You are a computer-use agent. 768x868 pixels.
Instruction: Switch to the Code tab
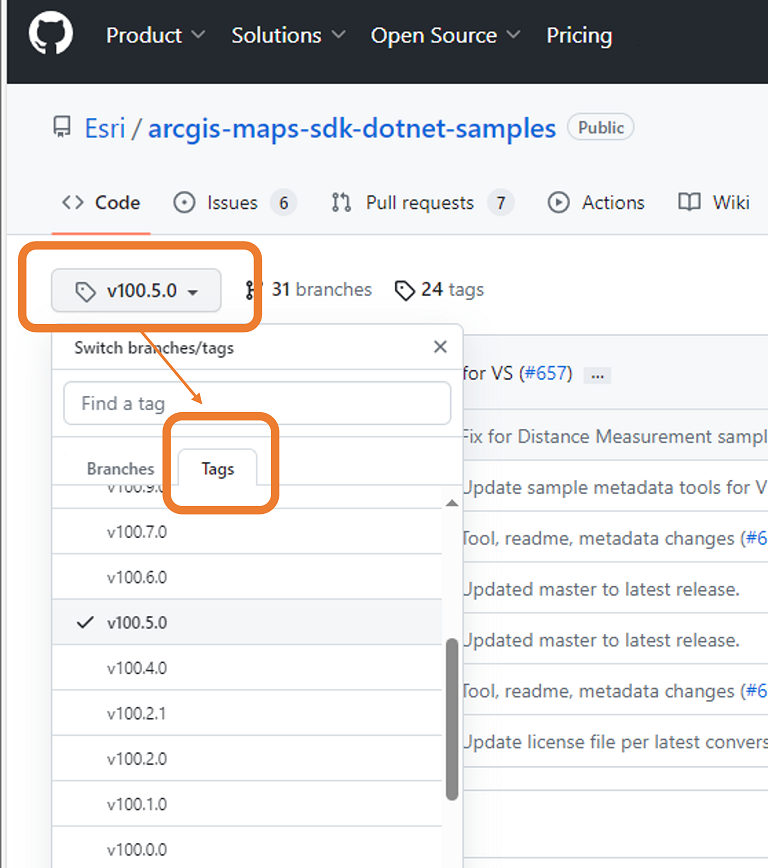(x=101, y=203)
